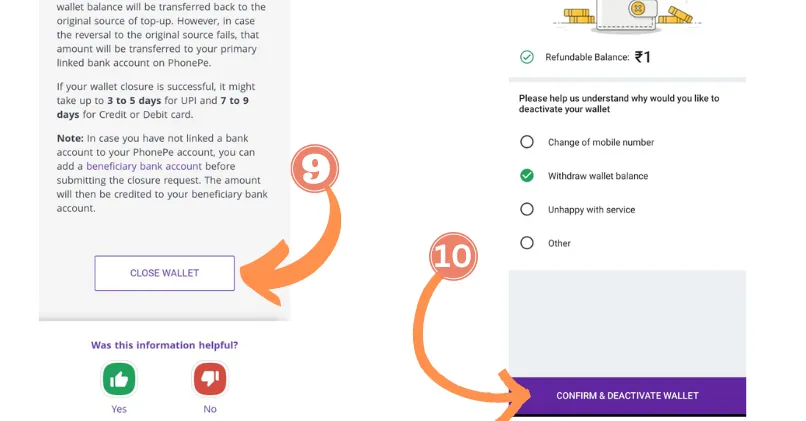Image resolution: width=806 pixels, height=421 pixels.
Task: Click the Refundable Balance label text
Action: click(587, 57)
